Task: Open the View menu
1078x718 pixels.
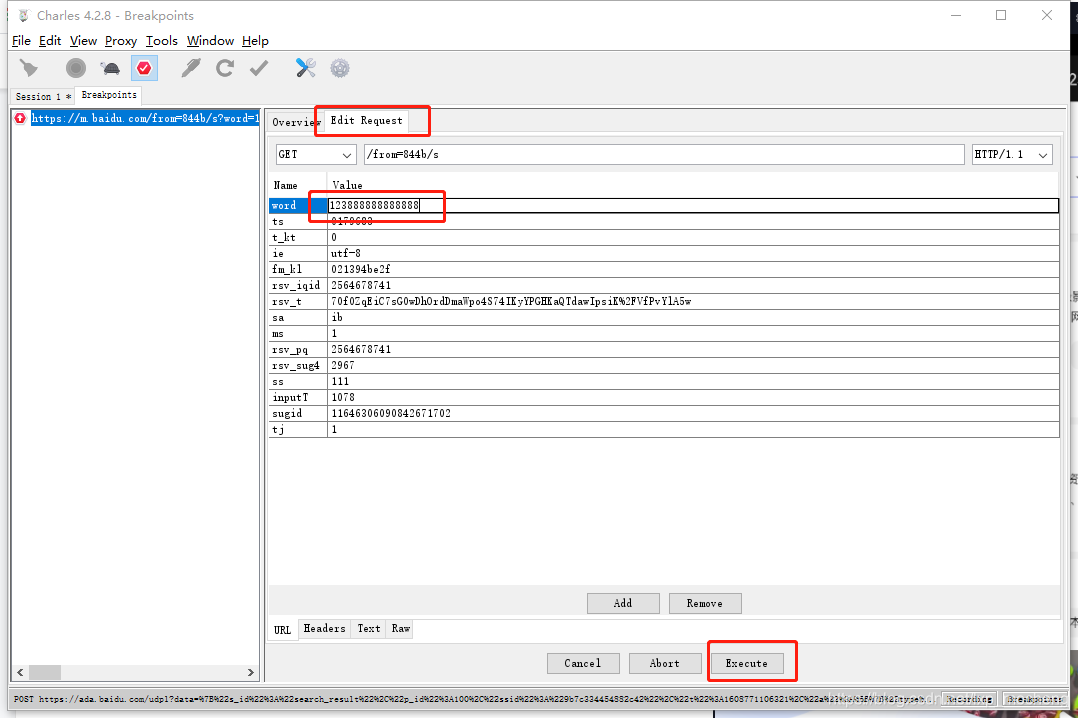Action: [x=83, y=41]
